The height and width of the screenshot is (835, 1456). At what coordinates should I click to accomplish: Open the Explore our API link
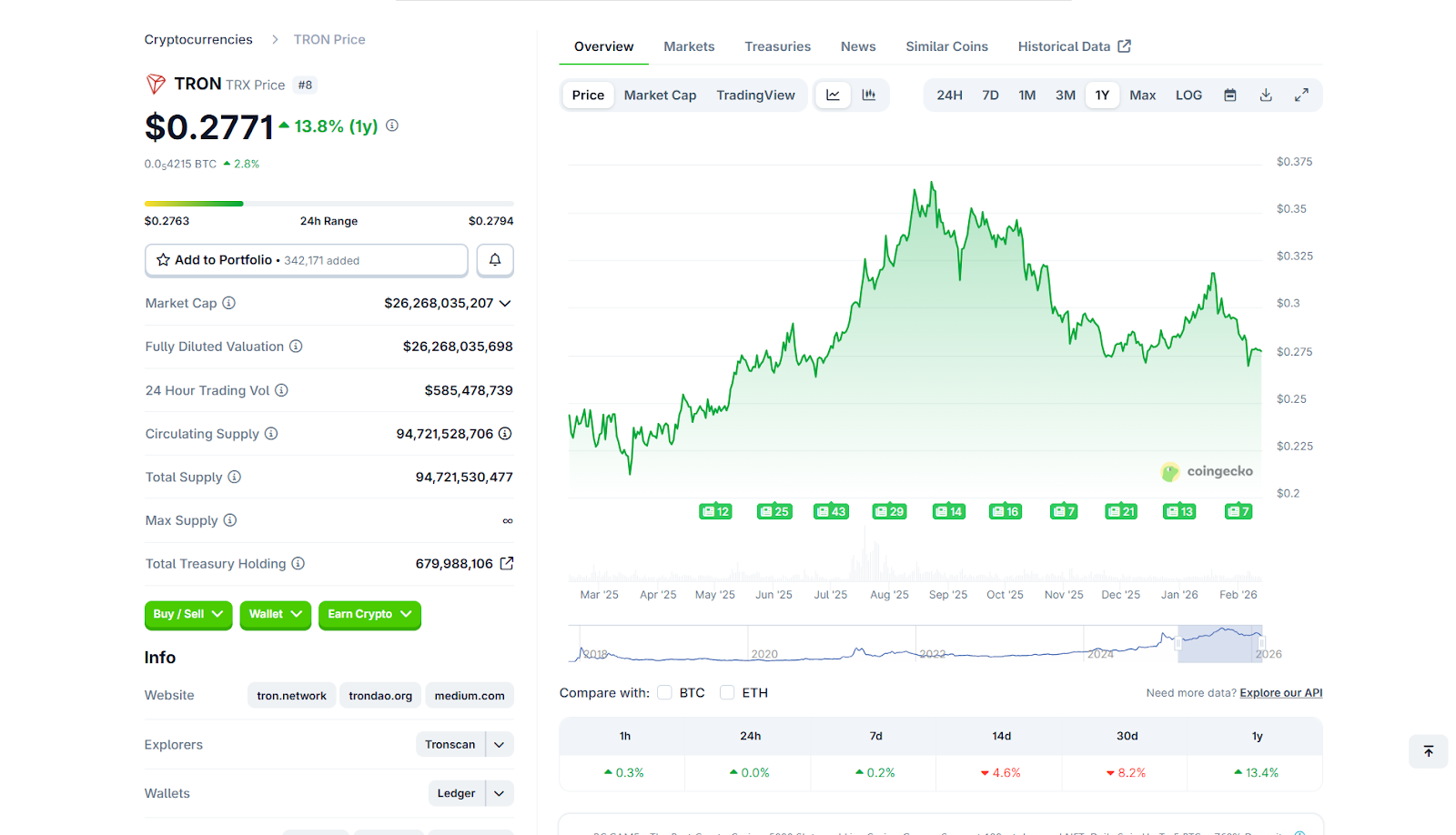point(1281,692)
